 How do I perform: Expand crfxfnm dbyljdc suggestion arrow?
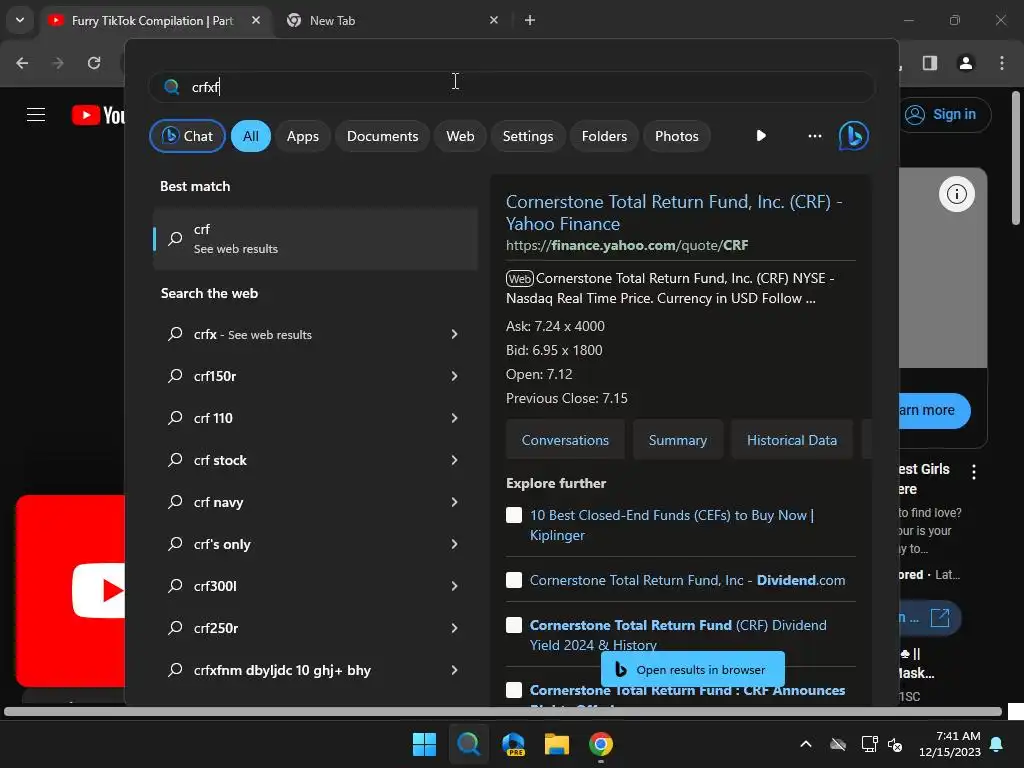coord(455,670)
